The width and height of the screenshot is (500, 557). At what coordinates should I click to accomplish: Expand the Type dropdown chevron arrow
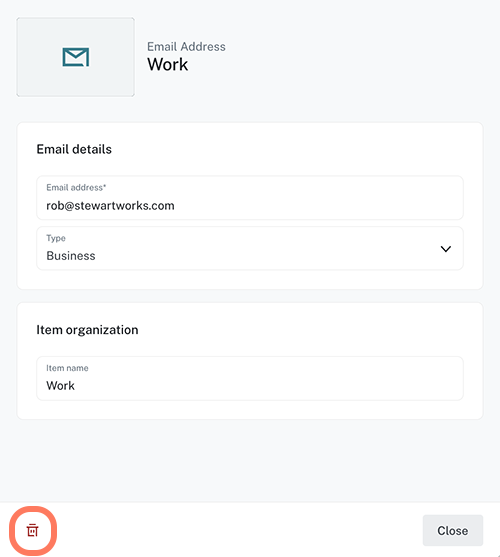[446, 249]
